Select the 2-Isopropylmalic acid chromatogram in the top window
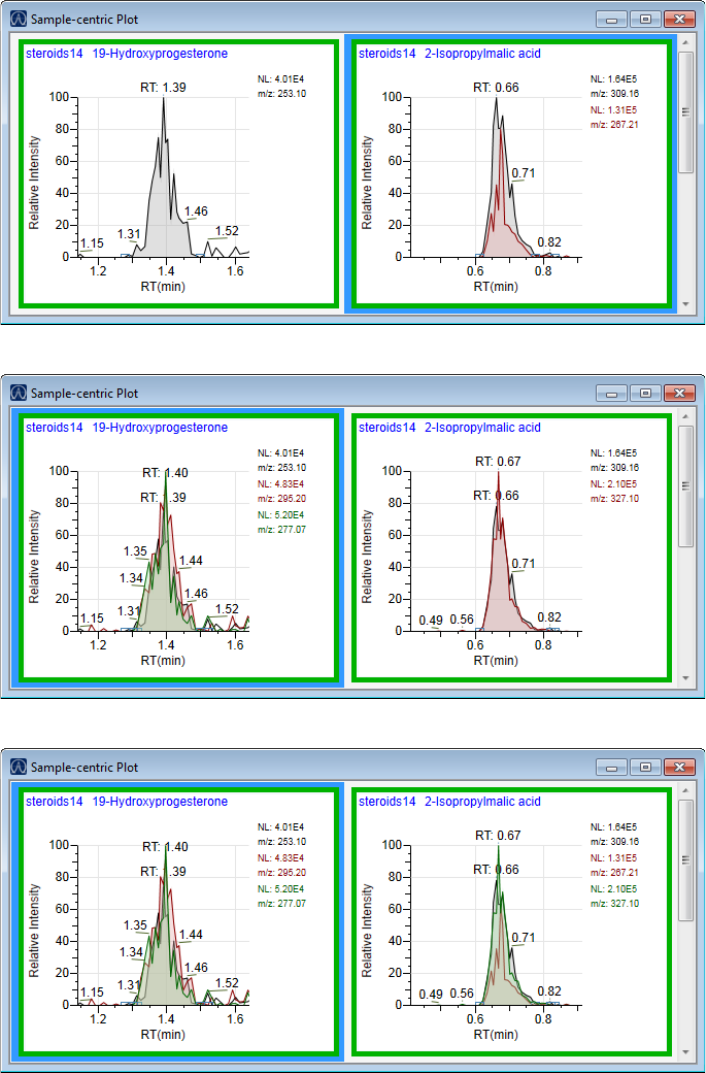Screen dimensions: 706x1073 click(510, 174)
